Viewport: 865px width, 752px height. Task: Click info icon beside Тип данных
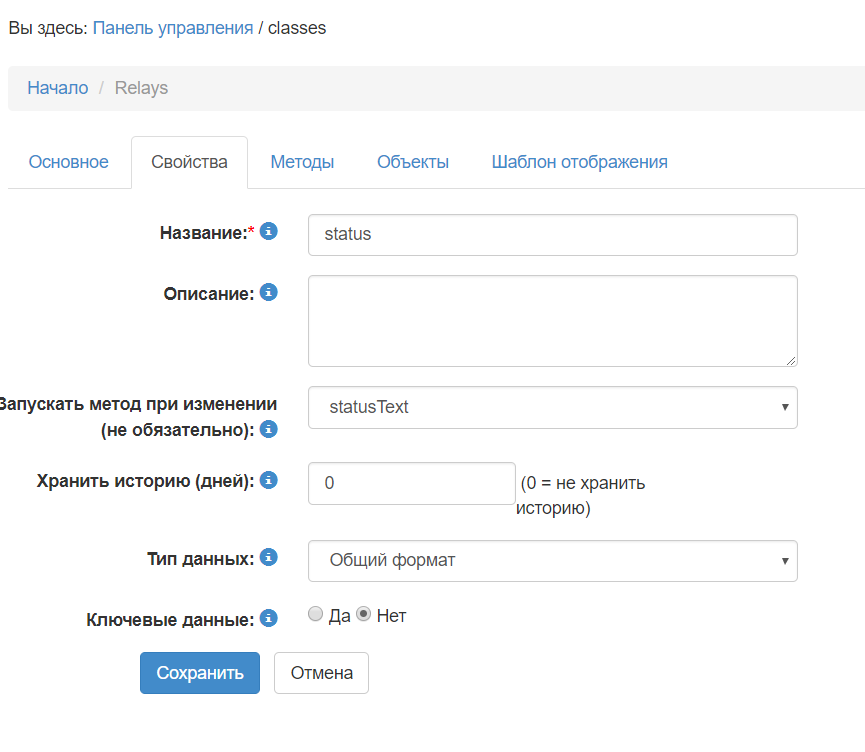pyautogui.click(x=269, y=557)
